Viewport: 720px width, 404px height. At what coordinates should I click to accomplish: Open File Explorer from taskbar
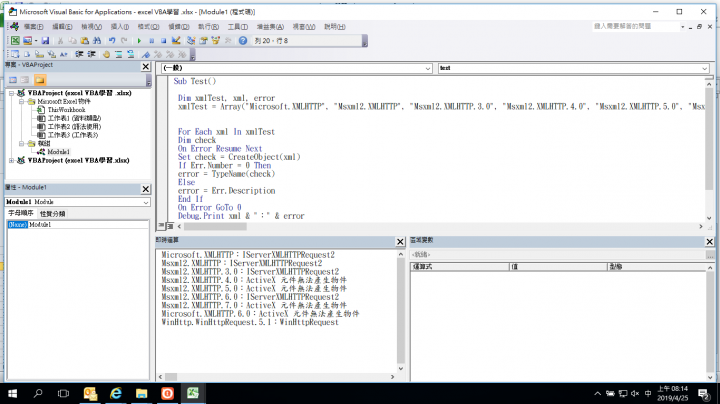pyautogui.click(x=141, y=393)
